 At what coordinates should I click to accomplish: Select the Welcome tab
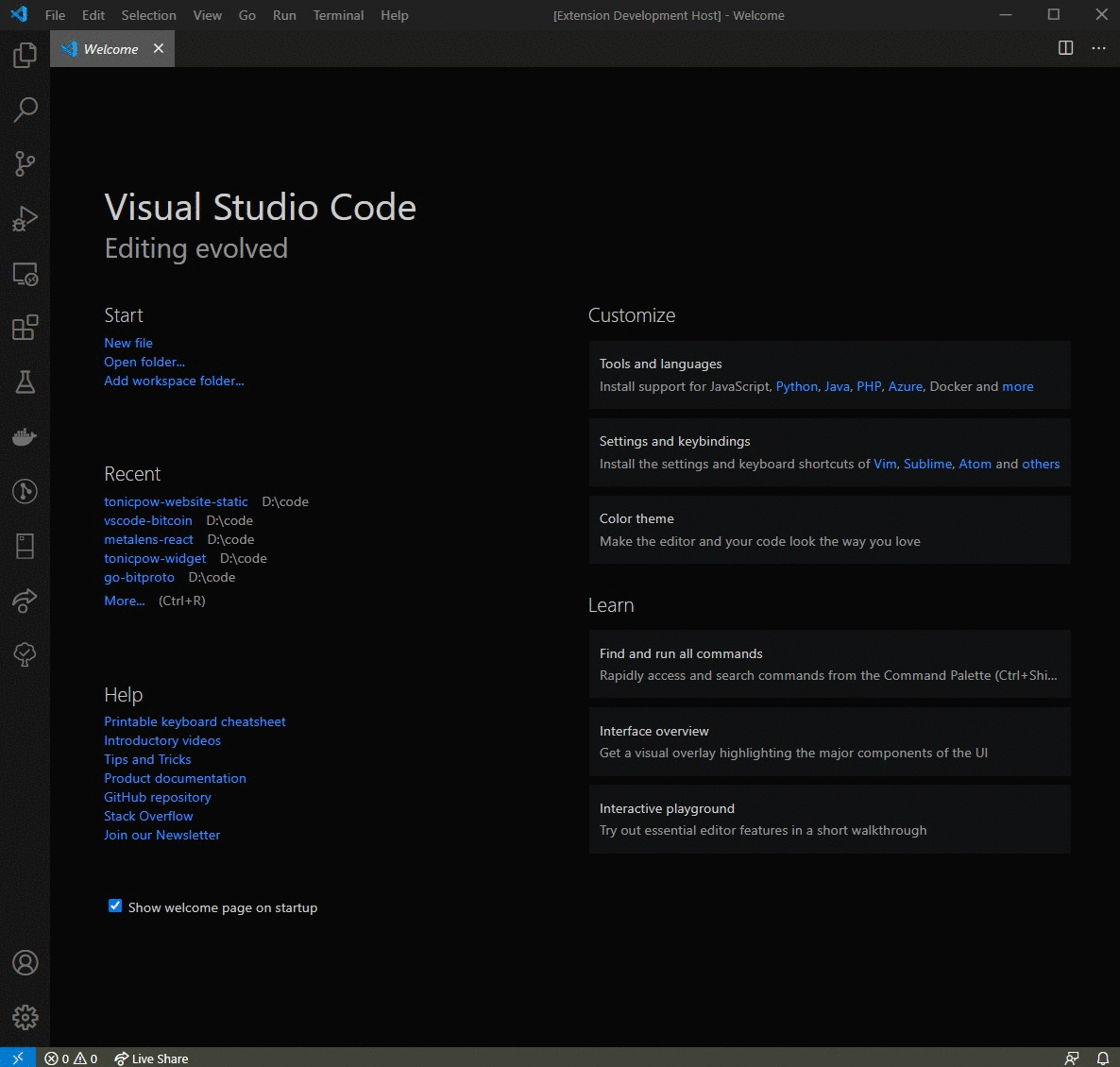[x=112, y=48]
